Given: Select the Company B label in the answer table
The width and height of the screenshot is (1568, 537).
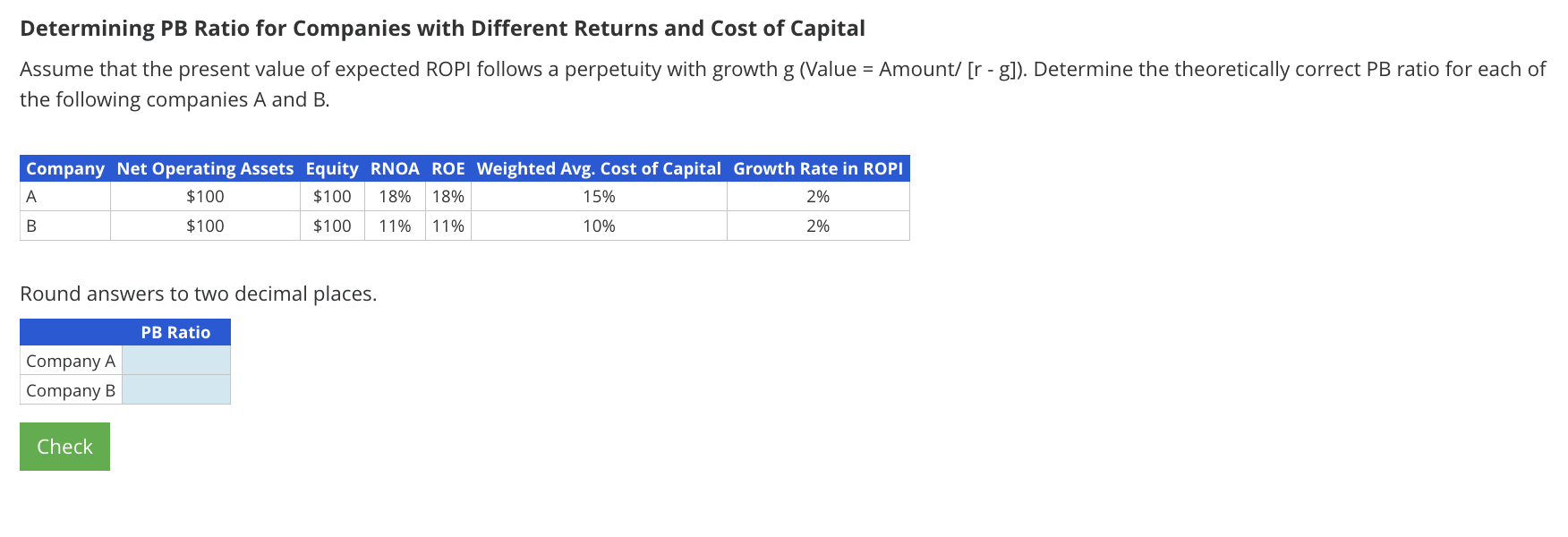Looking at the screenshot, I should 70,390.
